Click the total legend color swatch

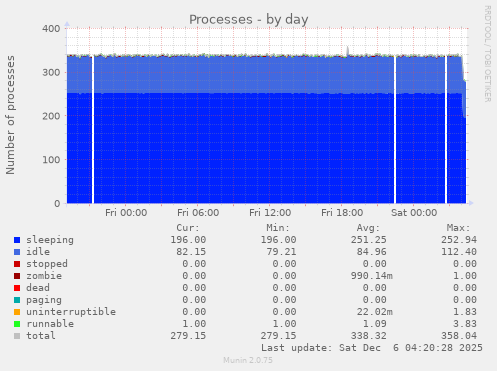pos(17,336)
